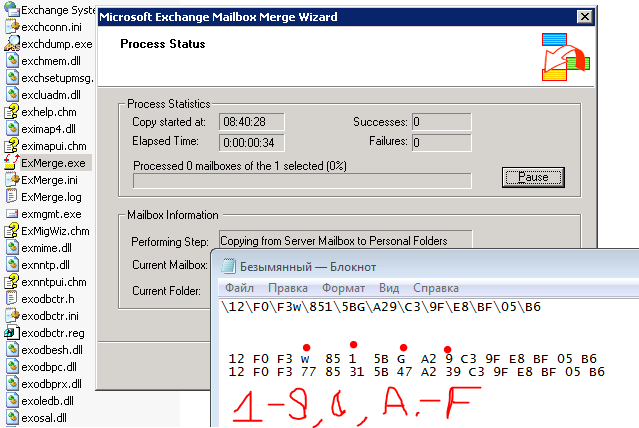
Task: Select exmgmt.exe file name
Action: click(x=51, y=214)
